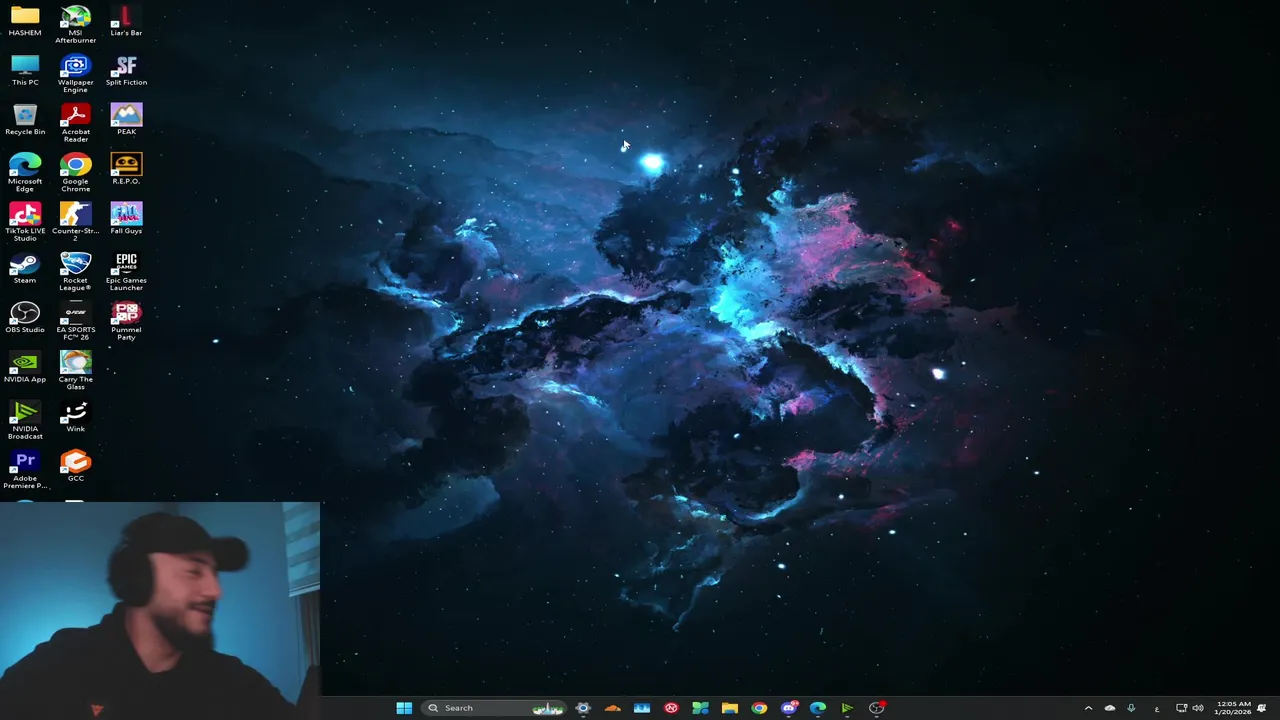
Task: Open OneDrive cloud tray icon
Action: (x=1110, y=708)
